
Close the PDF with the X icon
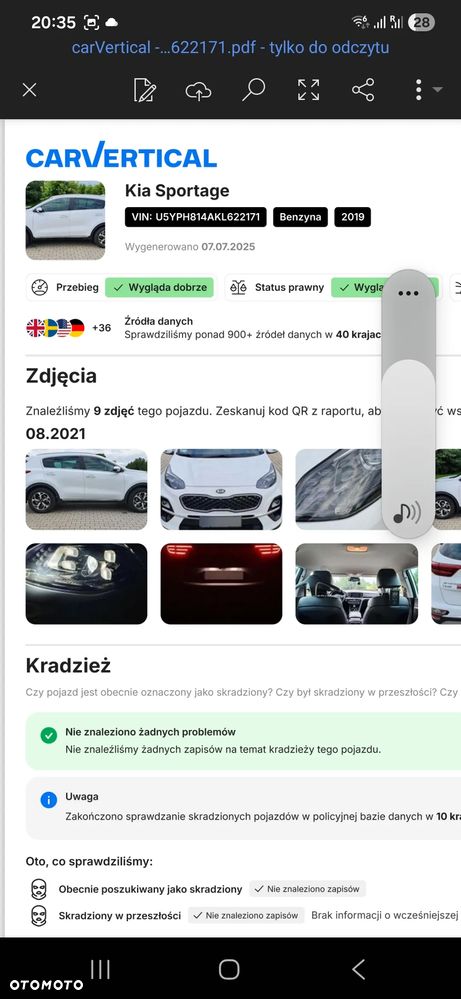pos(29,90)
